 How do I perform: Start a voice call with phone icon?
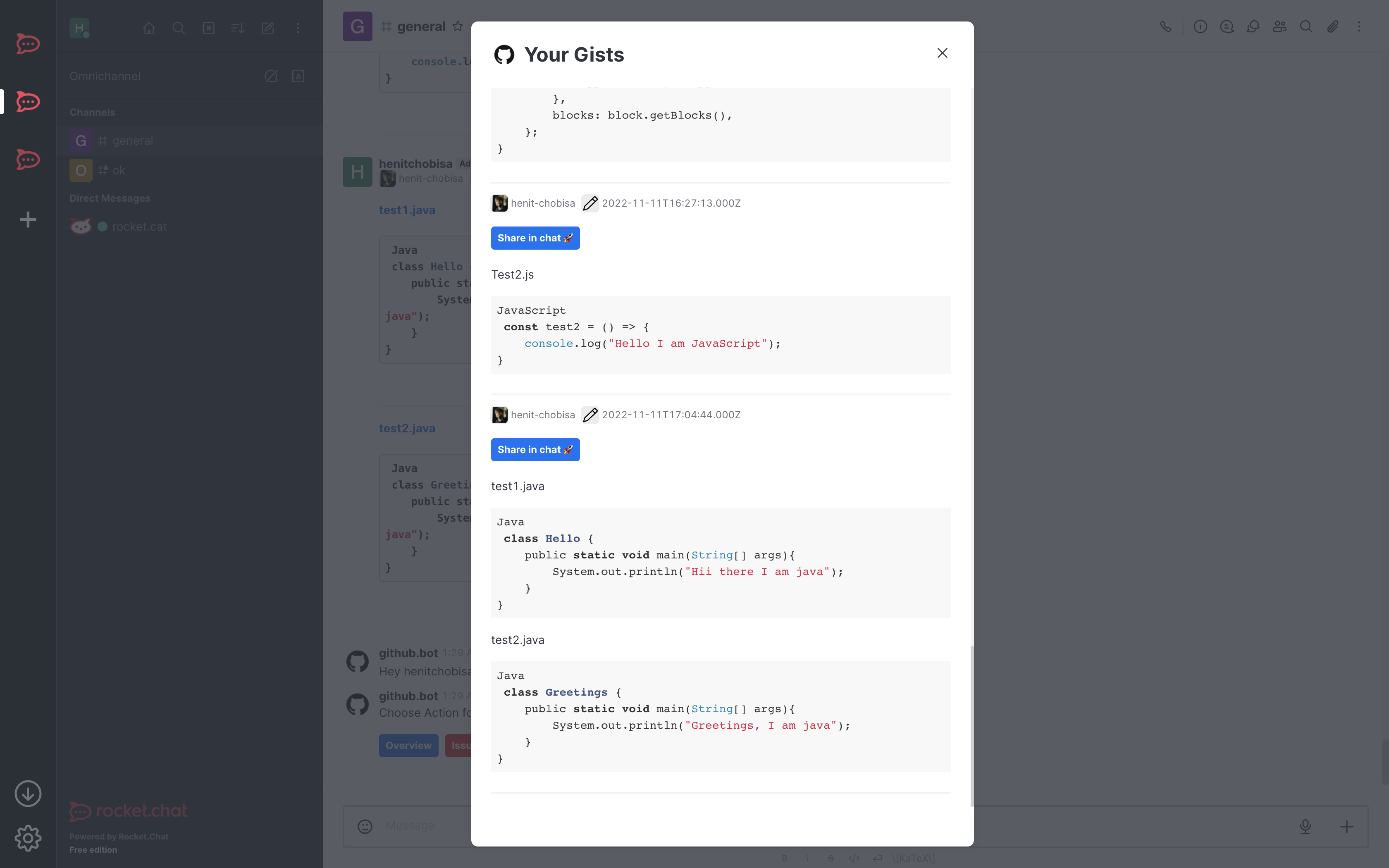pyautogui.click(x=1165, y=26)
